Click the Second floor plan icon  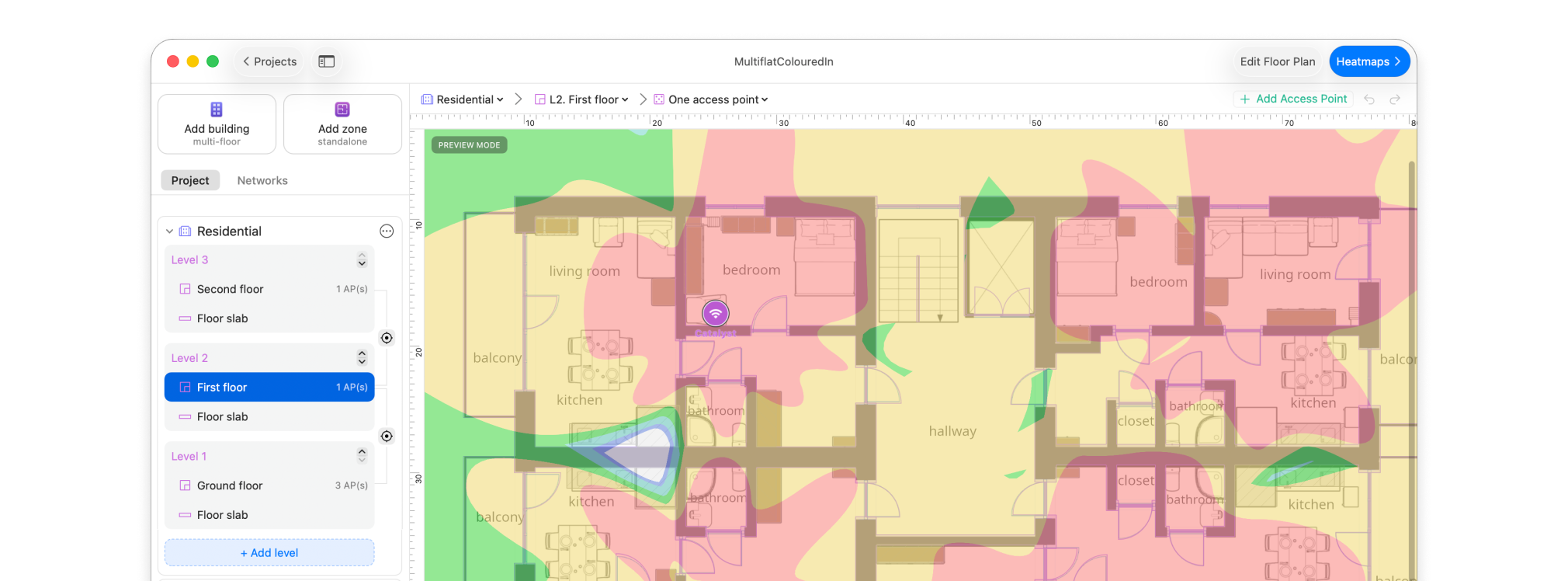click(x=185, y=289)
